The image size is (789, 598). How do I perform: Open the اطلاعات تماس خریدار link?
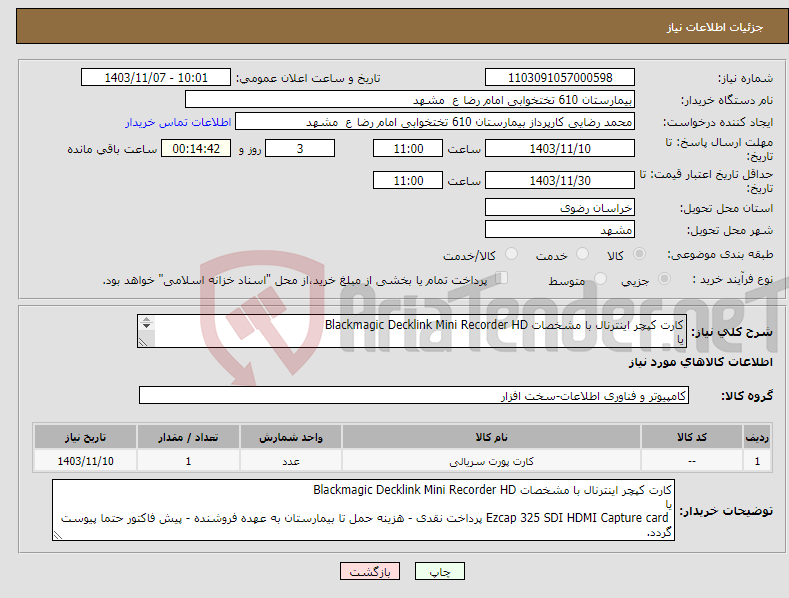click(x=178, y=122)
